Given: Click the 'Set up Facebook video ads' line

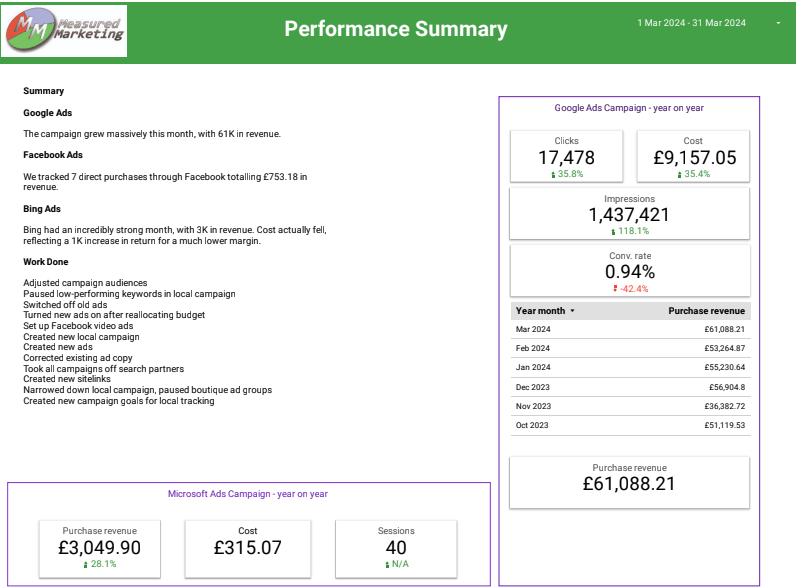Looking at the screenshot, I should pos(78,325).
